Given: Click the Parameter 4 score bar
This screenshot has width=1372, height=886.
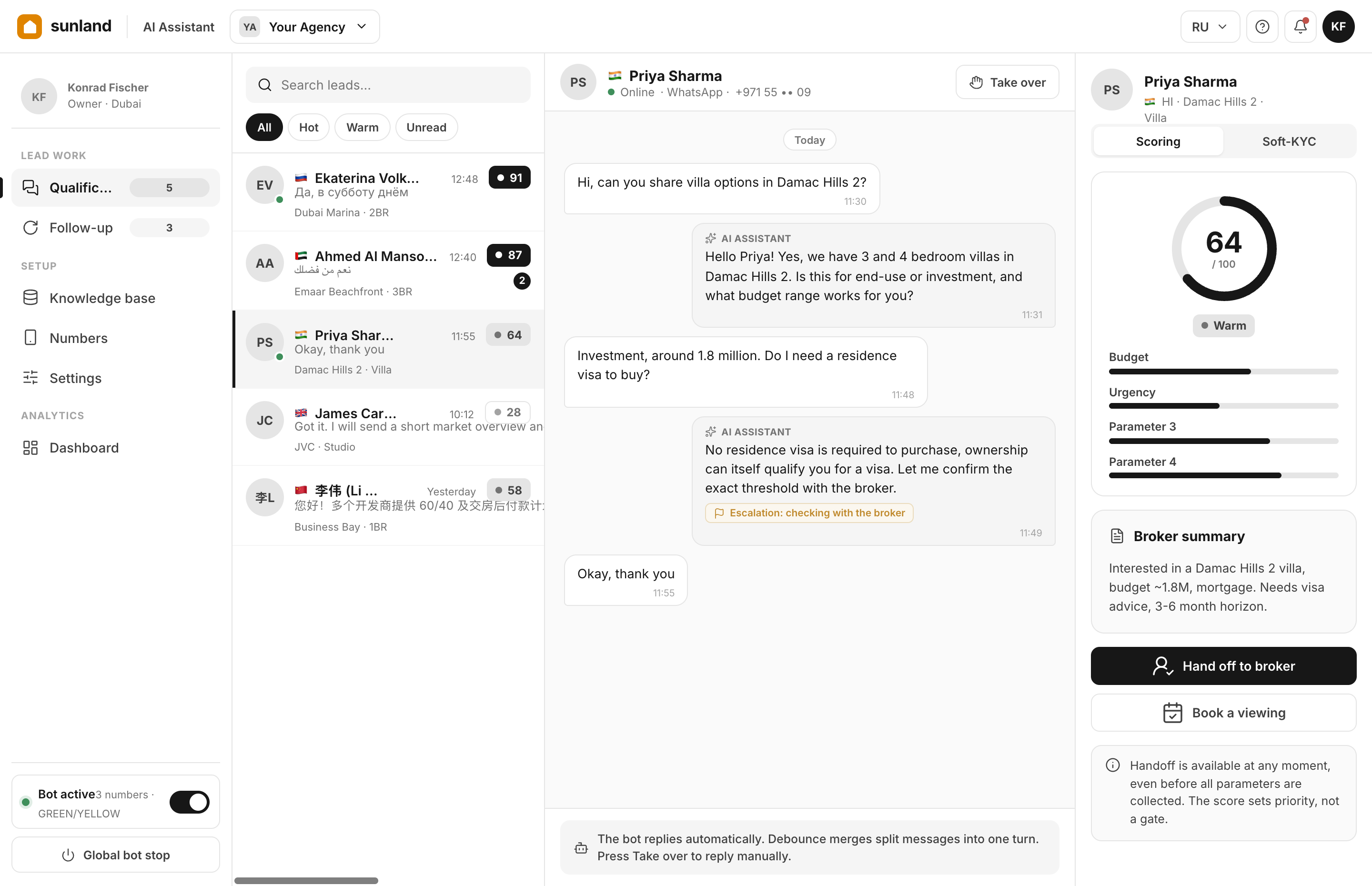Looking at the screenshot, I should tap(1223, 475).
